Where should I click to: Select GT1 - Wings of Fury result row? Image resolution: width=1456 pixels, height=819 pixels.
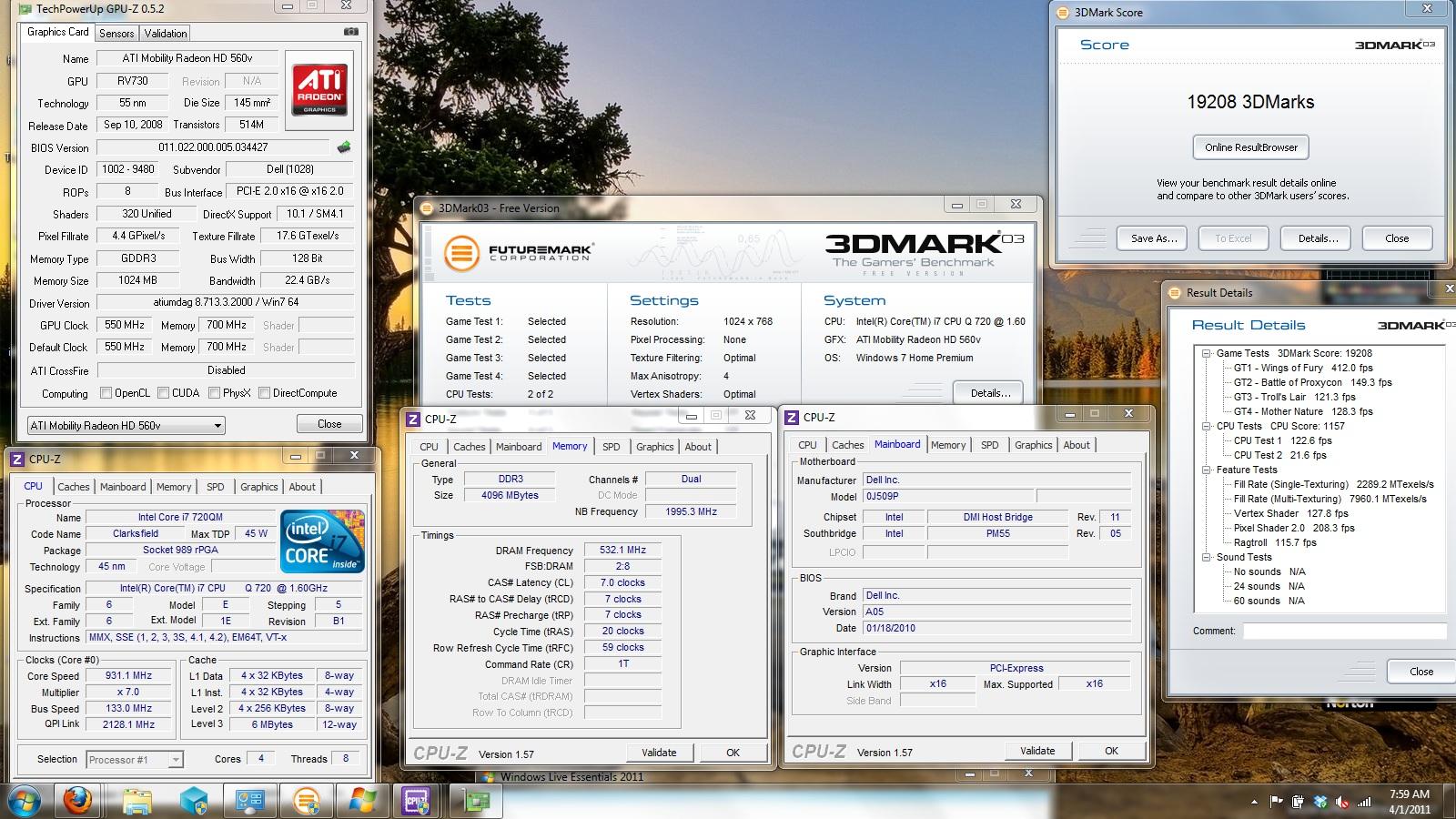click(x=1303, y=368)
